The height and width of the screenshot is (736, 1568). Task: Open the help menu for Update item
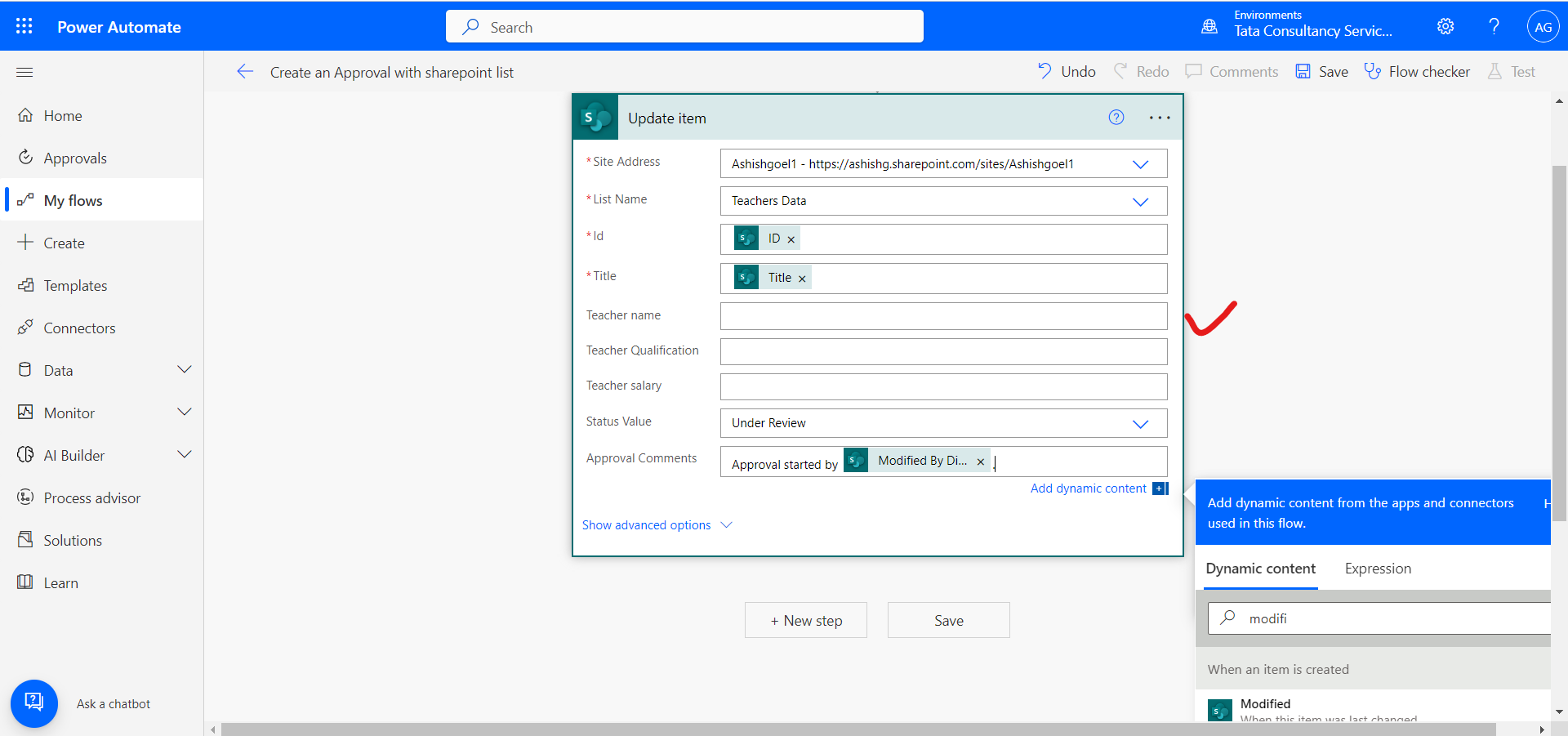point(1116,117)
